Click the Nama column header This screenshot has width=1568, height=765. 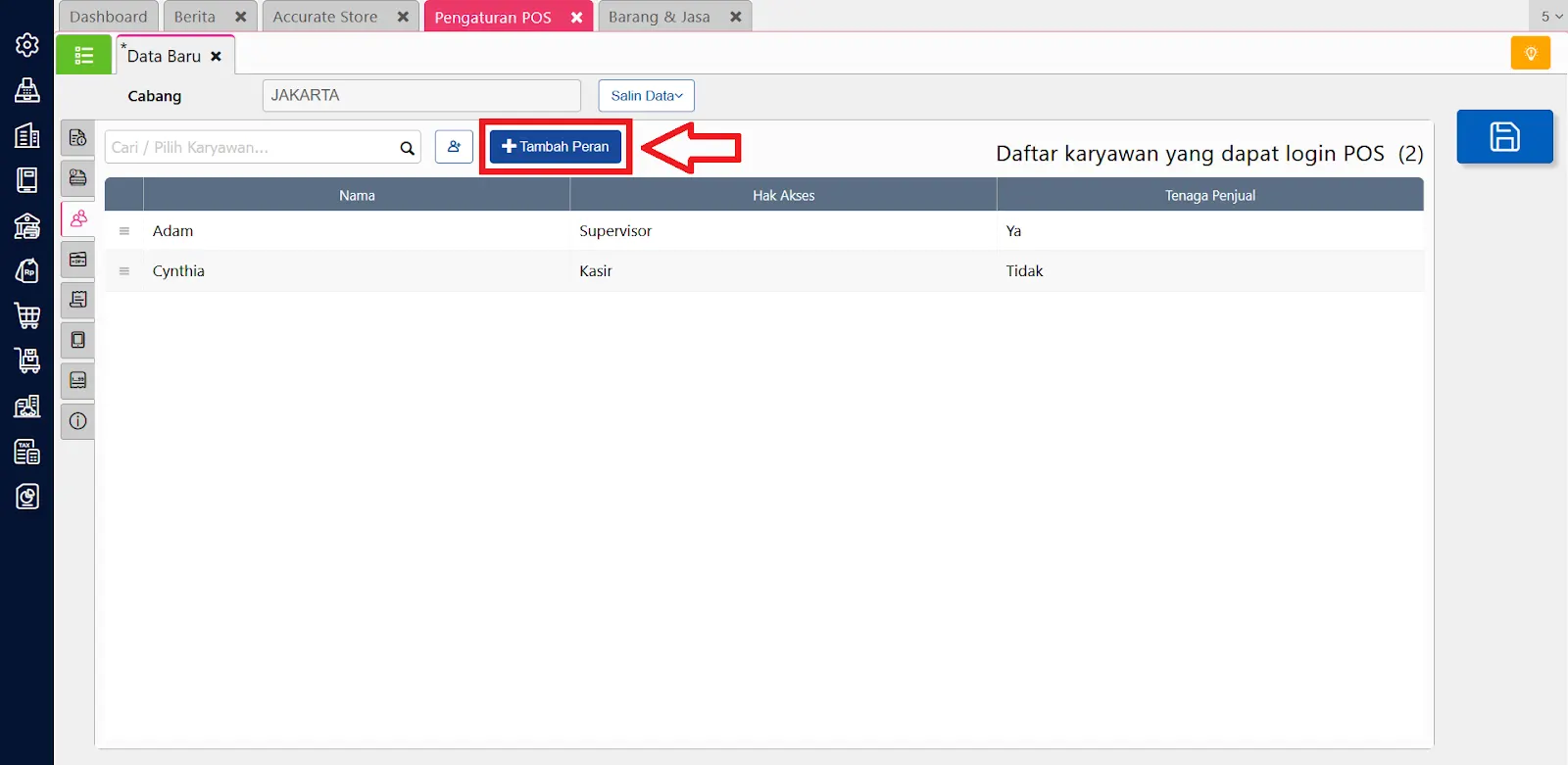click(357, 195)
